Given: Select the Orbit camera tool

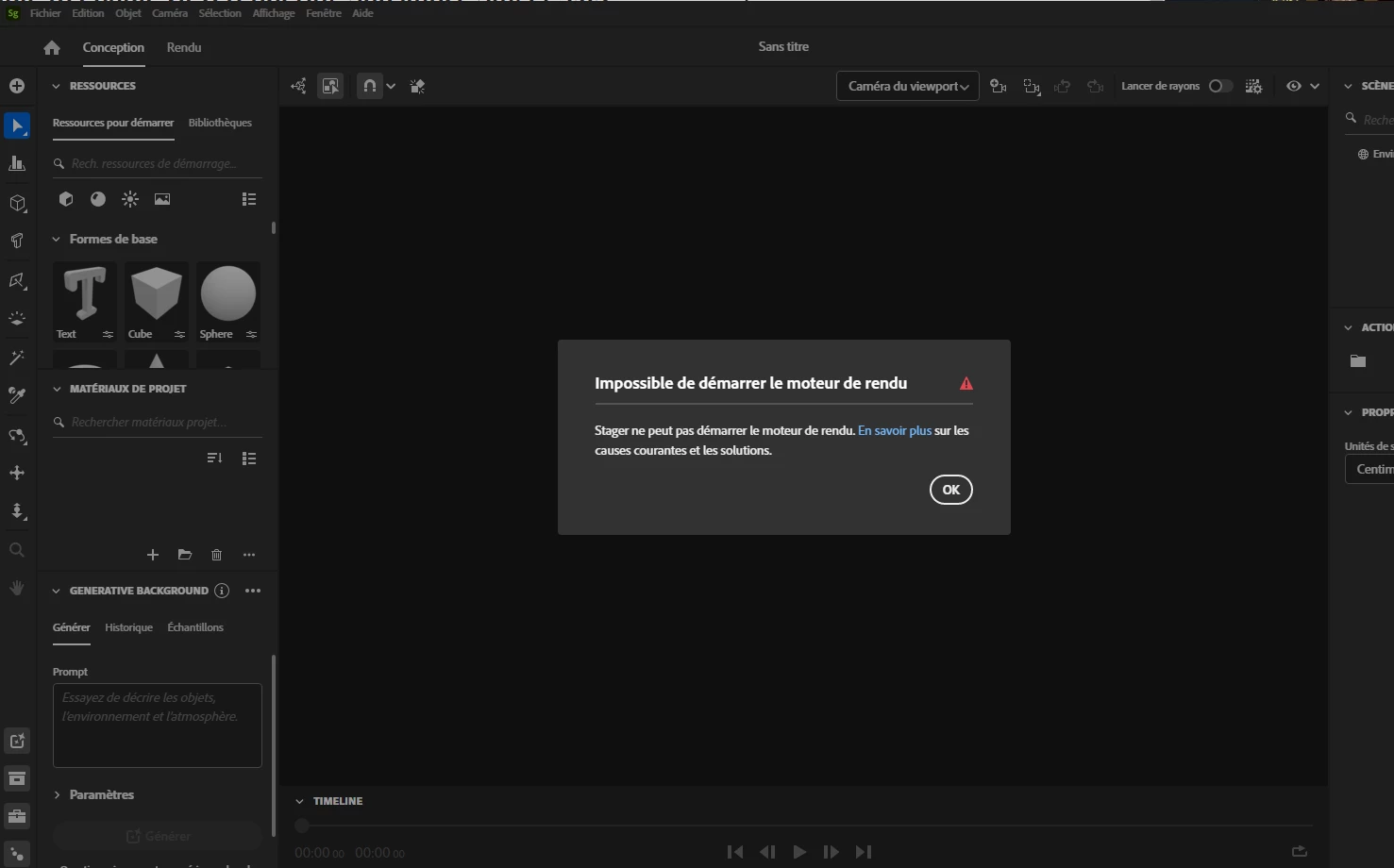Looking at the screenshot, I should click(17, 435).
